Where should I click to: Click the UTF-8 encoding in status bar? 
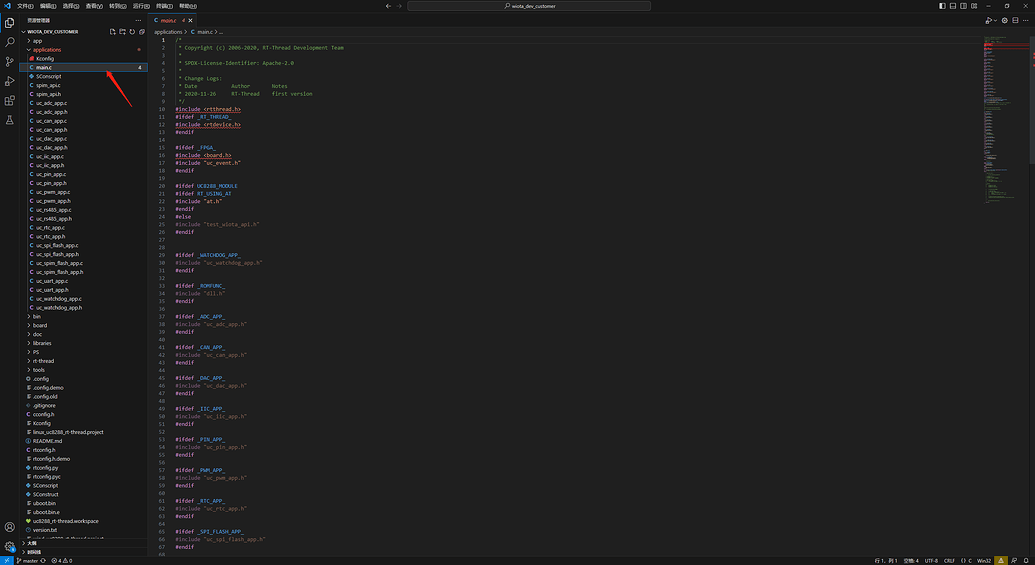point(931,560)
